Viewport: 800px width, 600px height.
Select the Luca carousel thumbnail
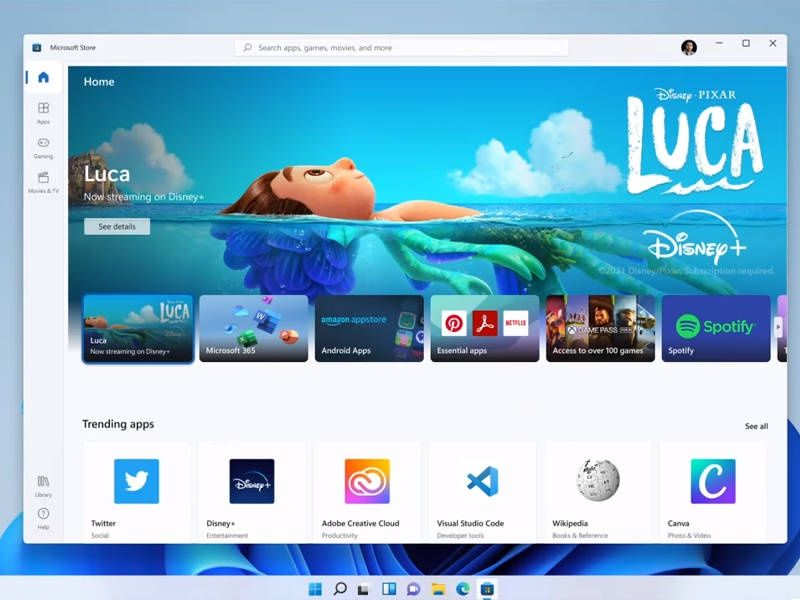coord(138,328)
